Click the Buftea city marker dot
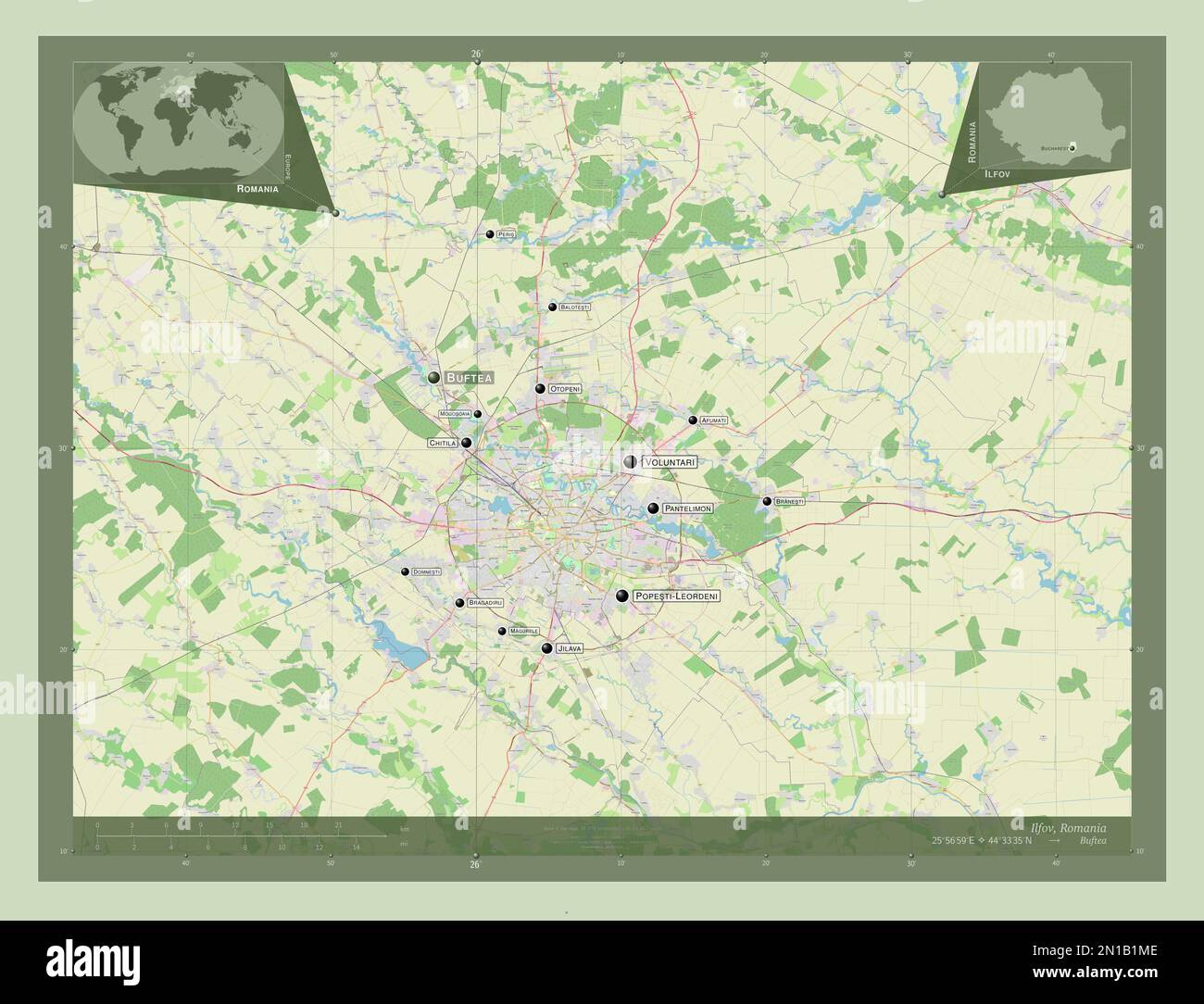The image size is (1204, 1004). [x=433, y=378]
